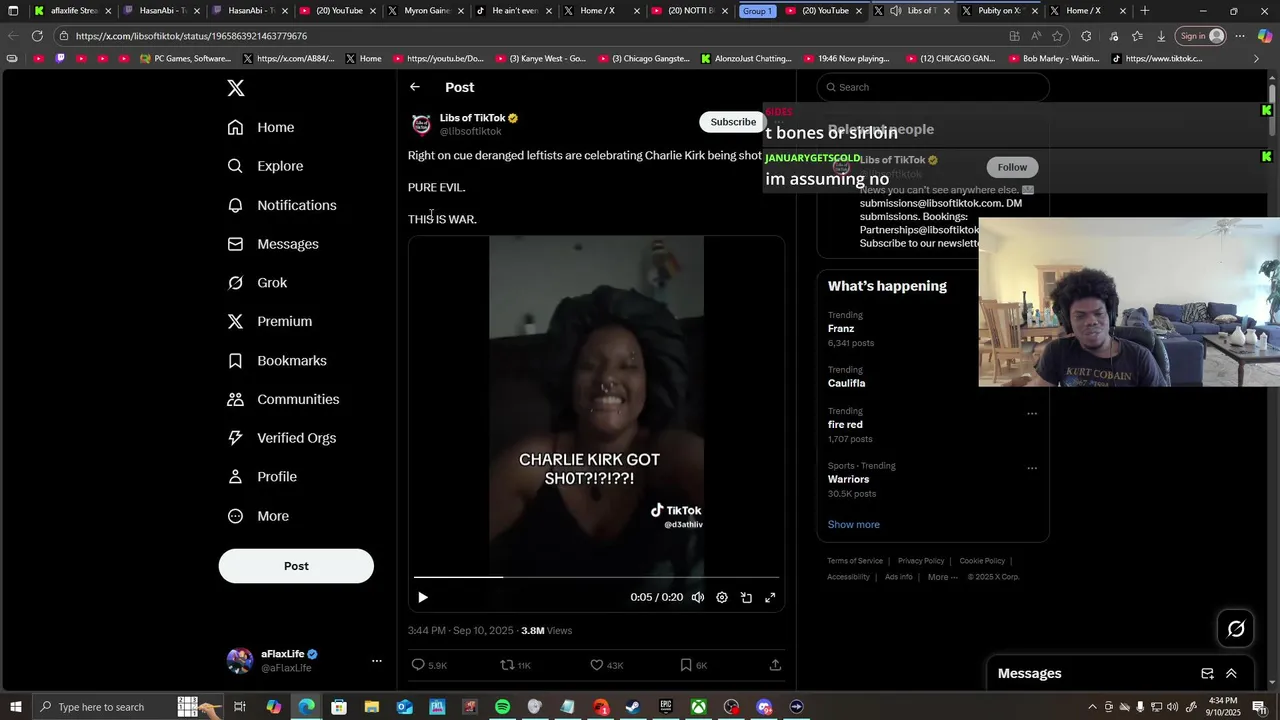1280x720 pixels.
Task: Open a new browser tab
Action: 1145,11
